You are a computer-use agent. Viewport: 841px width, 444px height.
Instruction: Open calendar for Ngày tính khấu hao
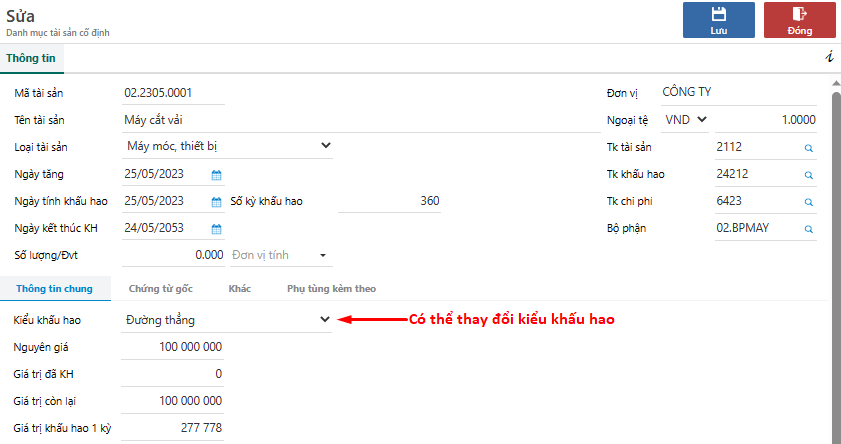pyautogui.click(x=216, y=201)
